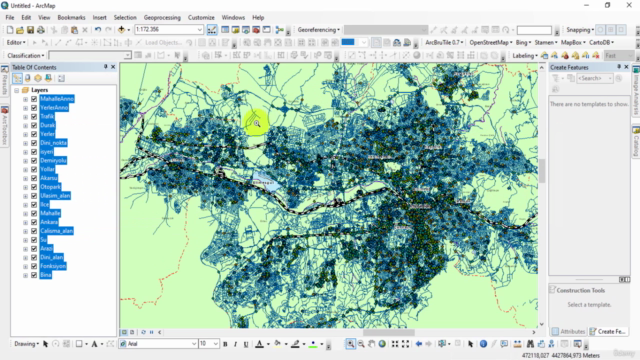Image resolution: width=640 pixels, height=360 pixels.
Task: Uncheck the Yollar layer
Action: [x=34, y=169]
